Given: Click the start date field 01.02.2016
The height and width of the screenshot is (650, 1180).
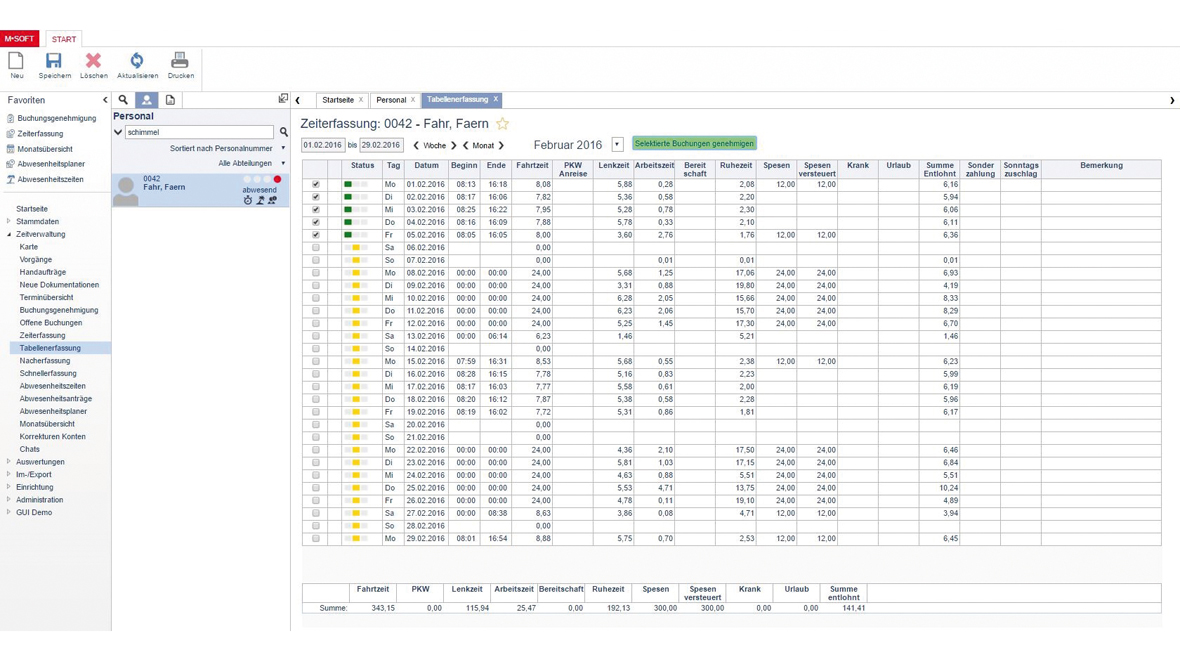Looking at the screenshot, I should 323,145.
